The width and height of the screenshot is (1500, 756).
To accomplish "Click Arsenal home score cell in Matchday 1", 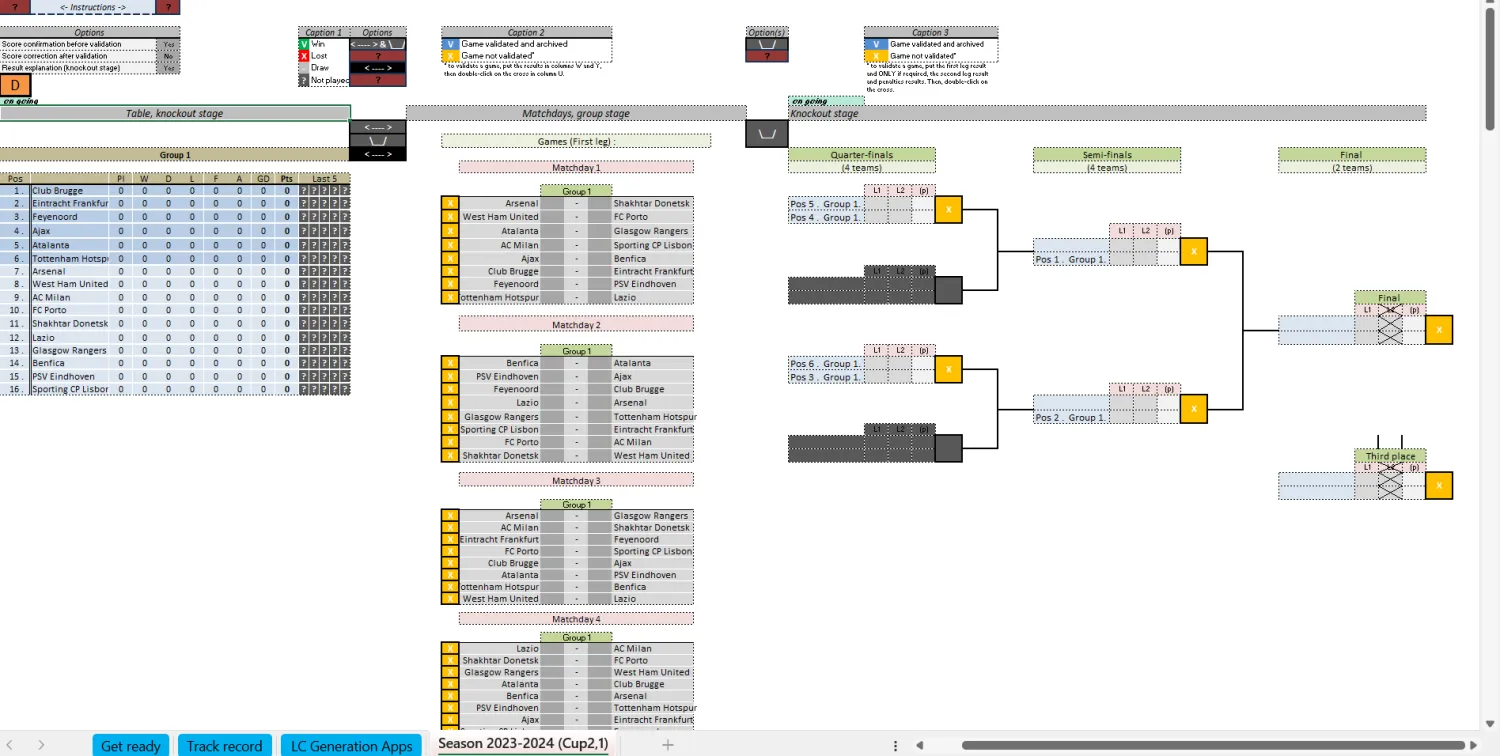I will click(x=553, y=203).
